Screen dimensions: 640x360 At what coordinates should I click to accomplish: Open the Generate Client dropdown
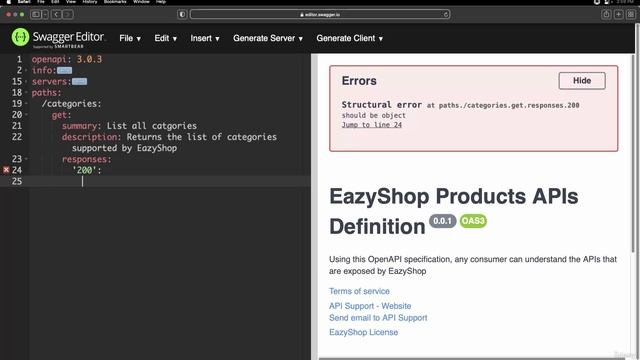[x=349, y=38]
